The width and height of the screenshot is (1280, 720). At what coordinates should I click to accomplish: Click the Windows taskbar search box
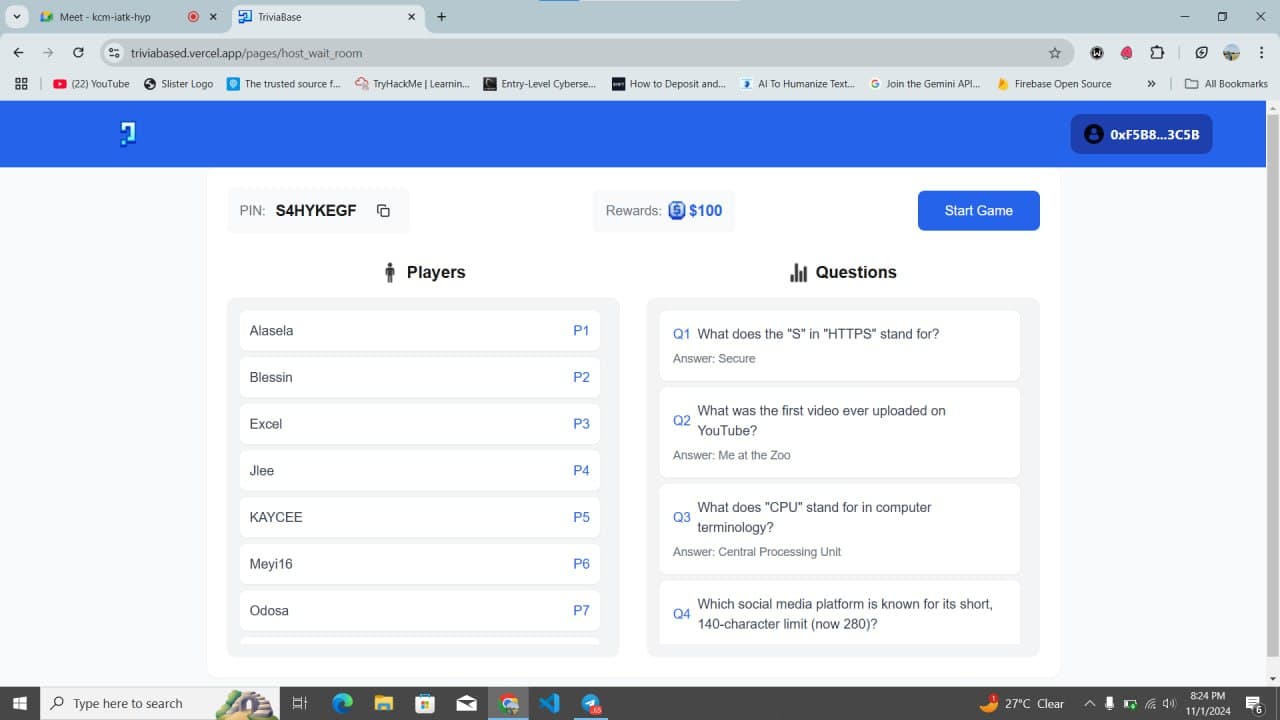point(128,703)
